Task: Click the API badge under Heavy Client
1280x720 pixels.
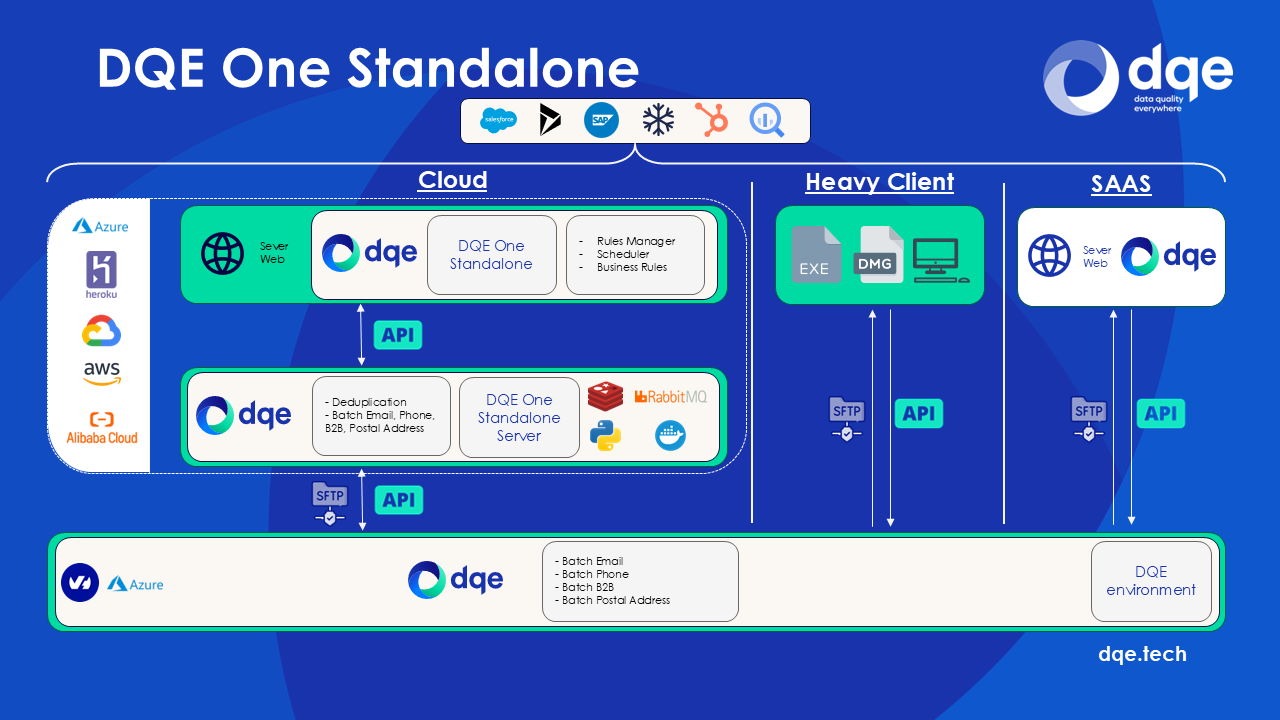Action: [919, 414]
